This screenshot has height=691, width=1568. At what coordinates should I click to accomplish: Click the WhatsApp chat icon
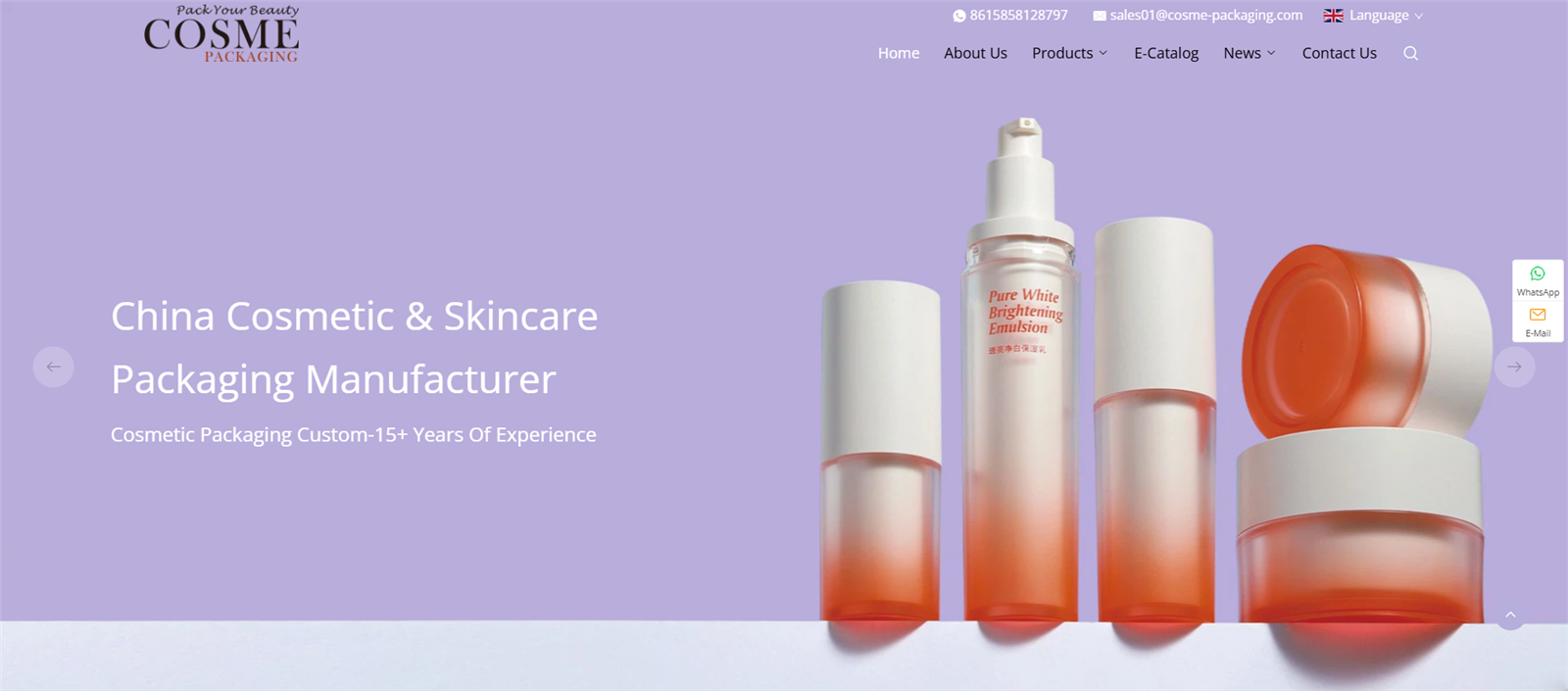tap(1538, 273)
